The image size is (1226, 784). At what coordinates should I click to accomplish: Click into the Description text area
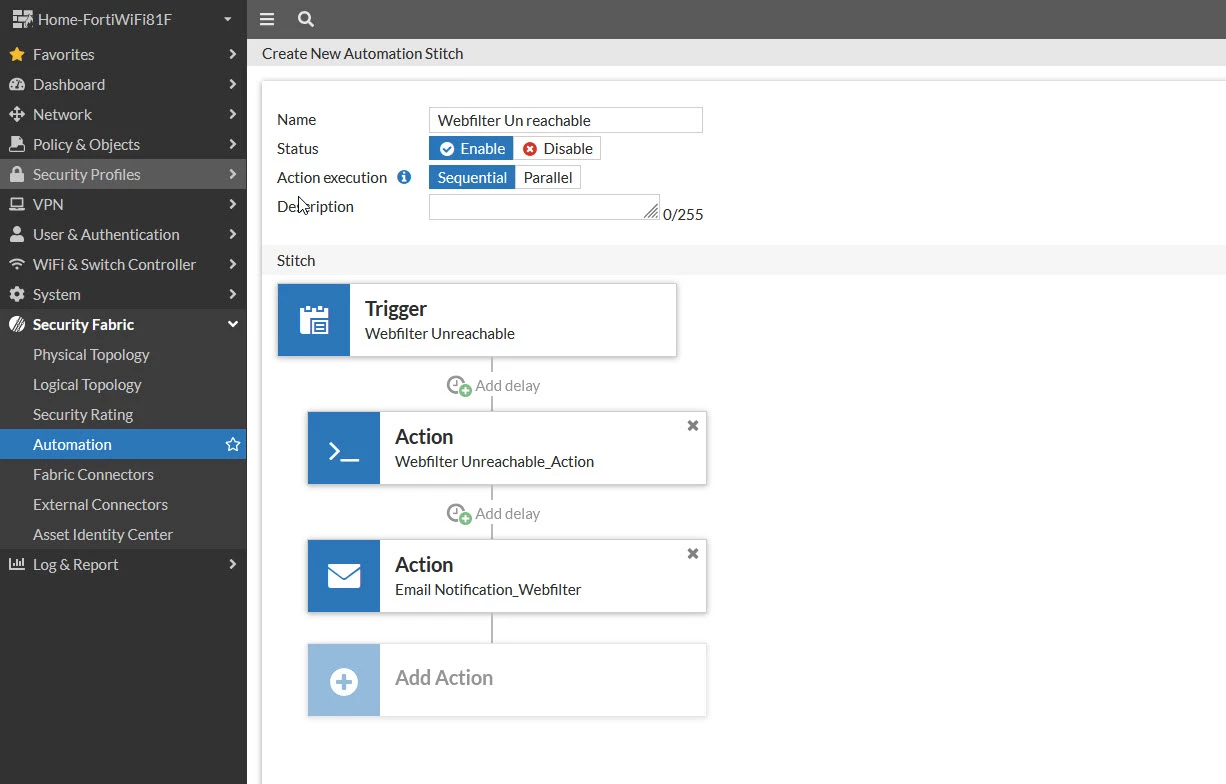(544, 207)
